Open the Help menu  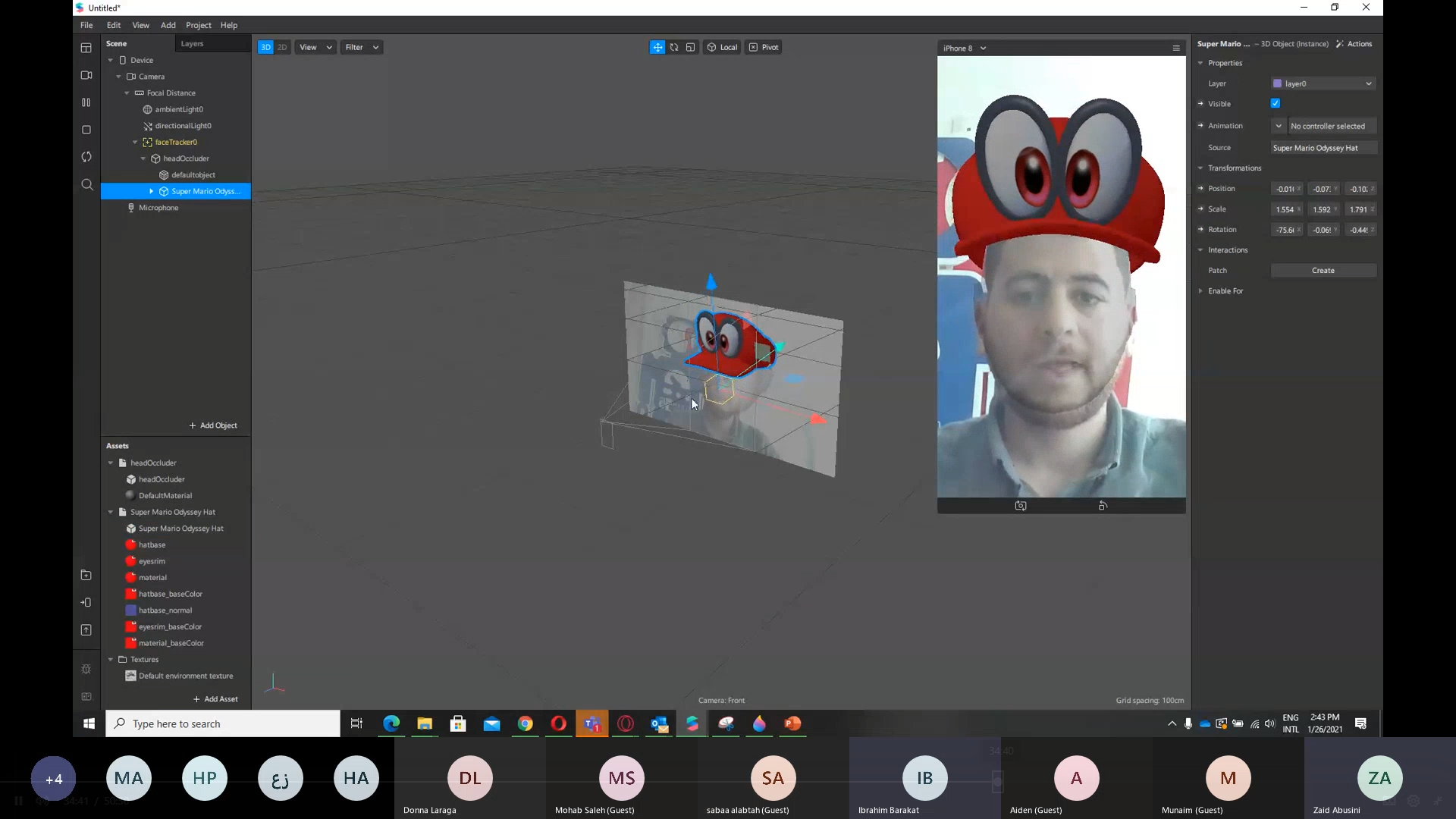tap(229, 25)
